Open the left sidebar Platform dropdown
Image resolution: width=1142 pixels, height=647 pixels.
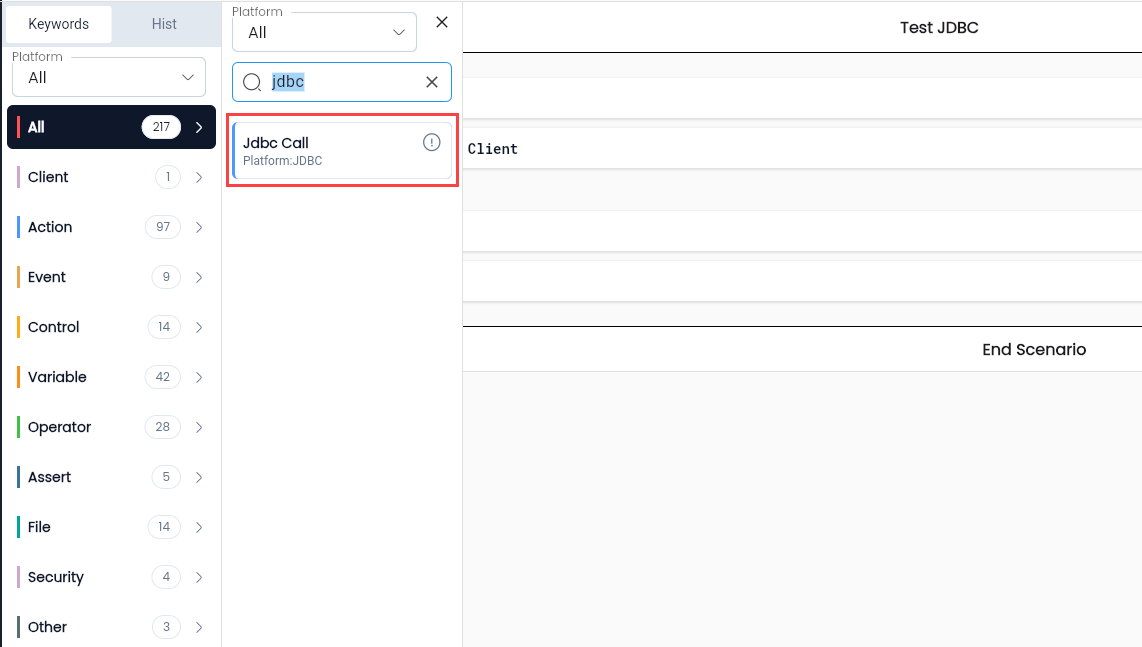tap(109, 77)
